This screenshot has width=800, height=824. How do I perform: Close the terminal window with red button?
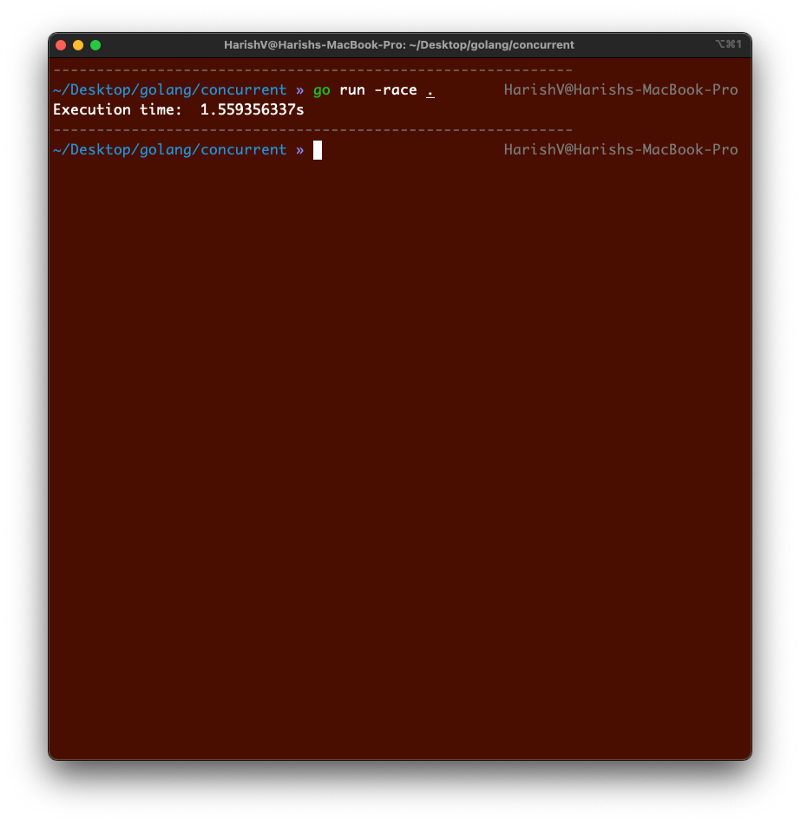[x=61, y=45]
